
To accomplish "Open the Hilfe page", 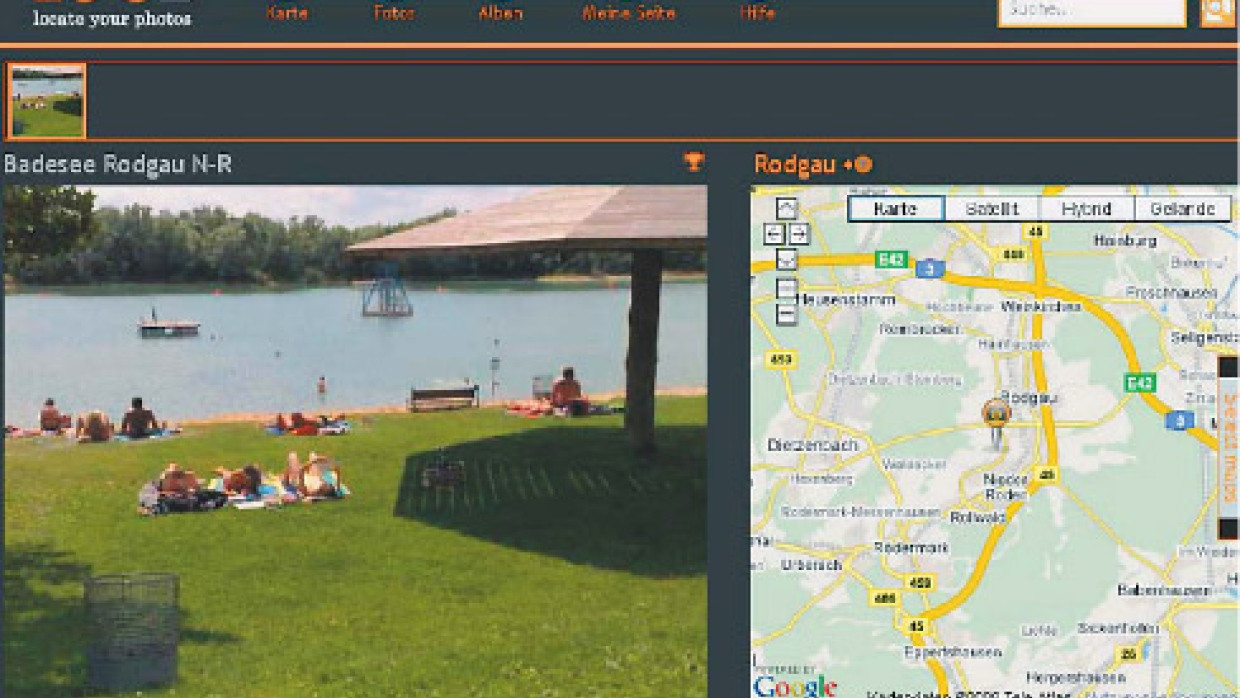I will (757, 13).
